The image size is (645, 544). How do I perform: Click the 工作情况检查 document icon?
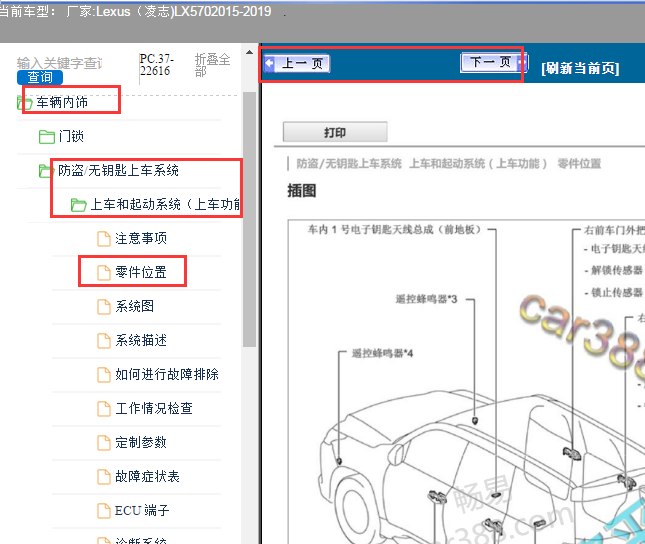104,409
